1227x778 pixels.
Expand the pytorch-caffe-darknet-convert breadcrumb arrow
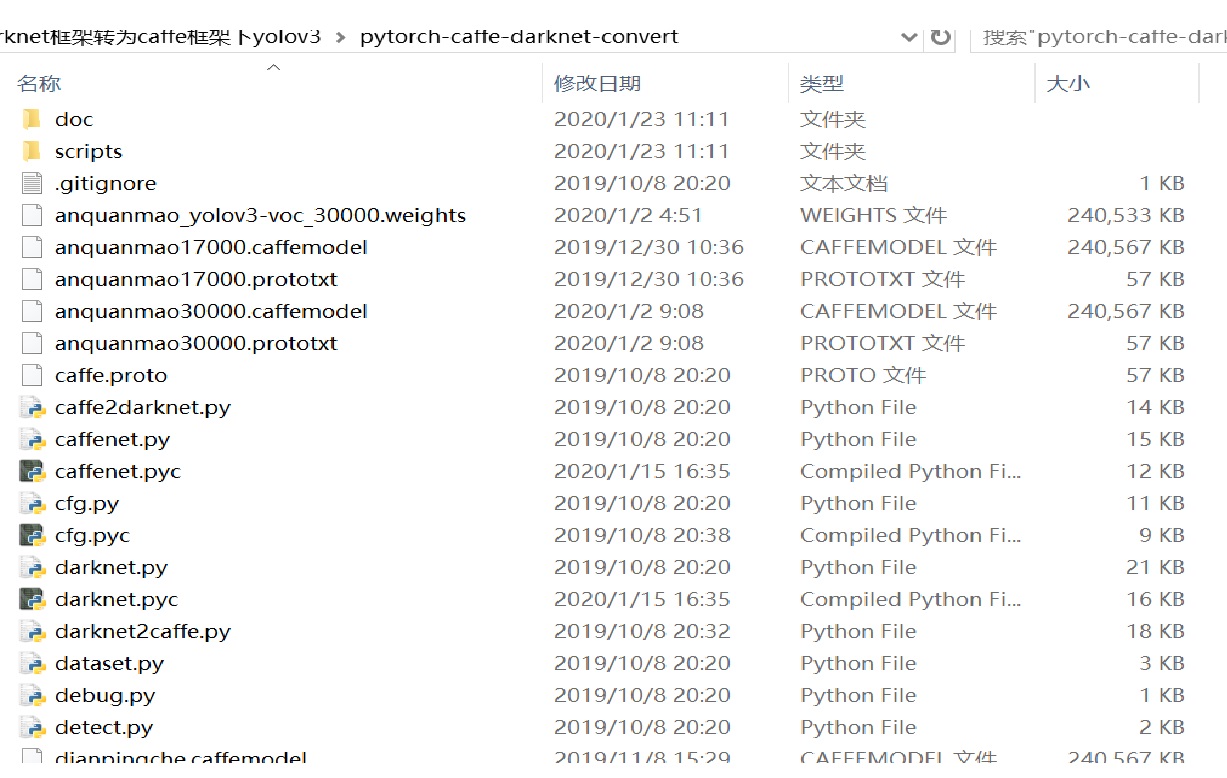tap(340, 36)
